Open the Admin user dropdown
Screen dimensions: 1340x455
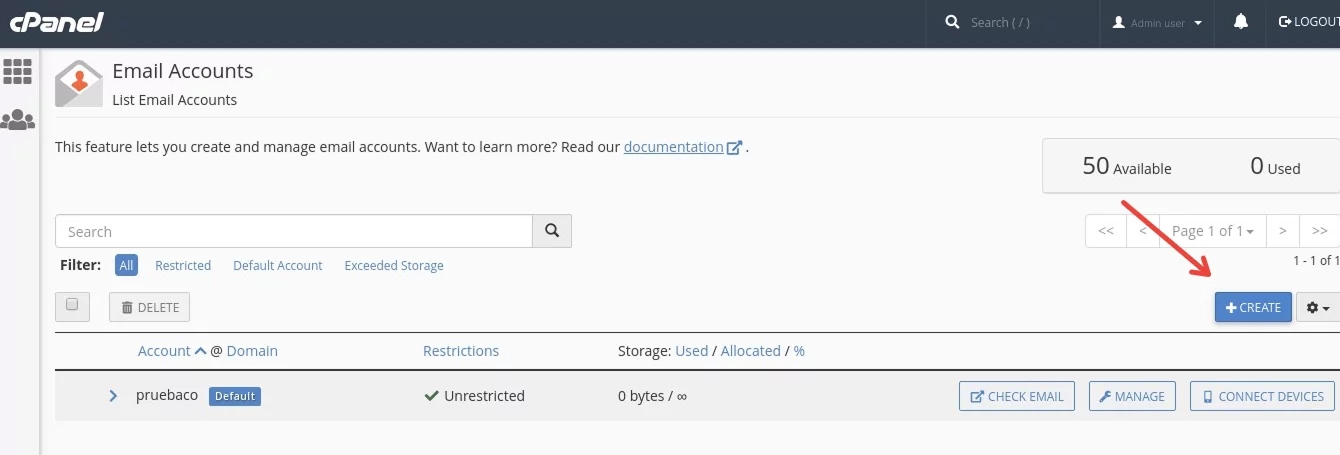click(1158, 23)
